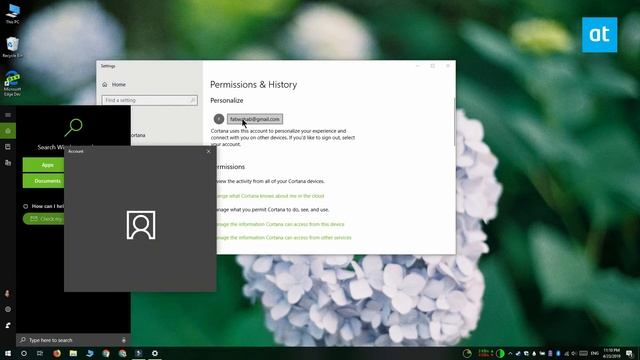
Task: Click the Cortana feedback icon in sidebar
Action: [8, 325]
